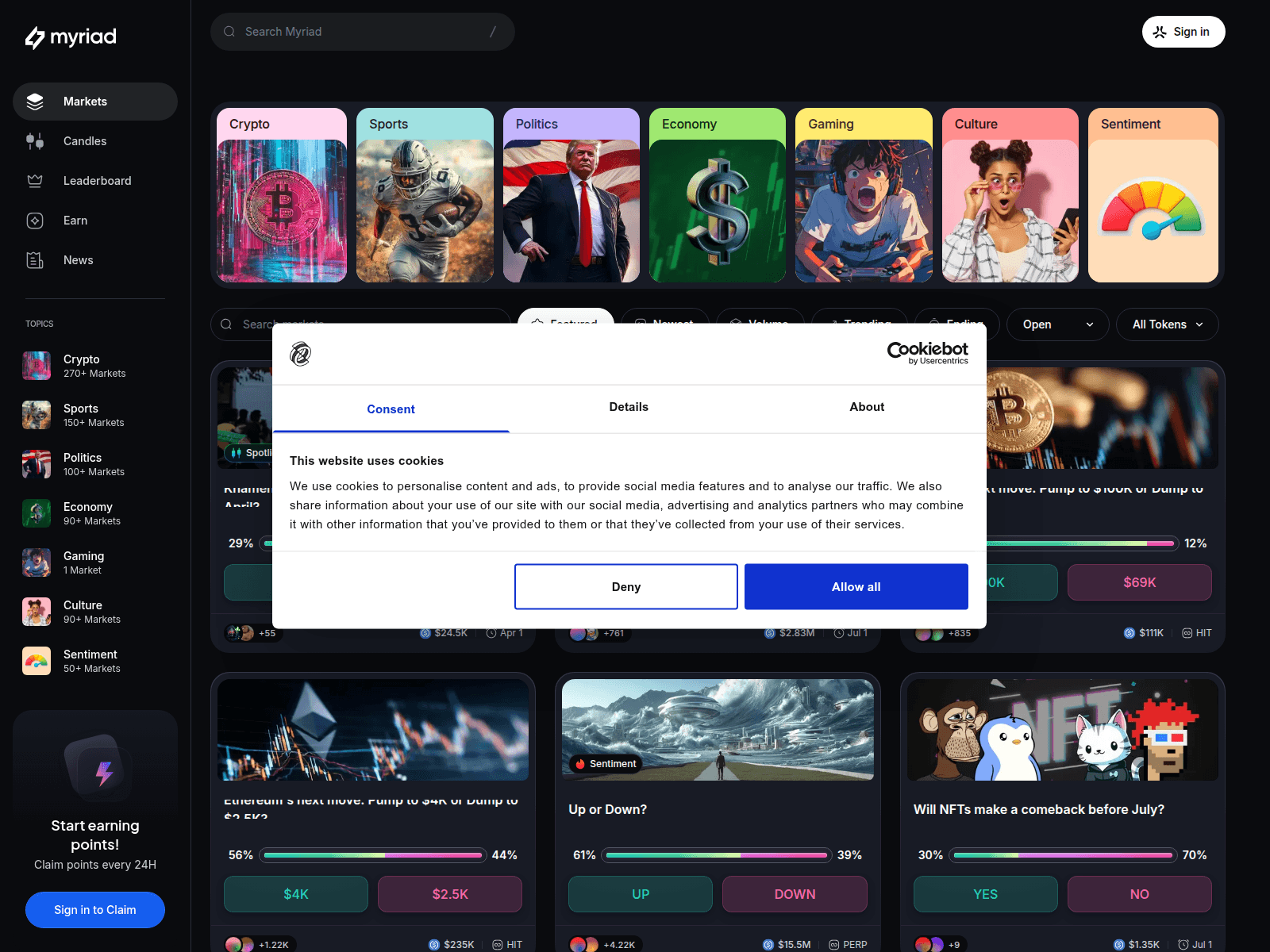Click the Sign in button
The width and height of the screenshot is (1270, 952).
[1183, 32]
